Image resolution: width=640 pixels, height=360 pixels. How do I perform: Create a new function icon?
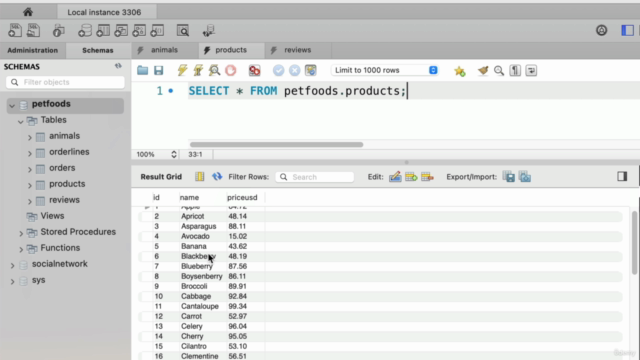tap(157, 31)
